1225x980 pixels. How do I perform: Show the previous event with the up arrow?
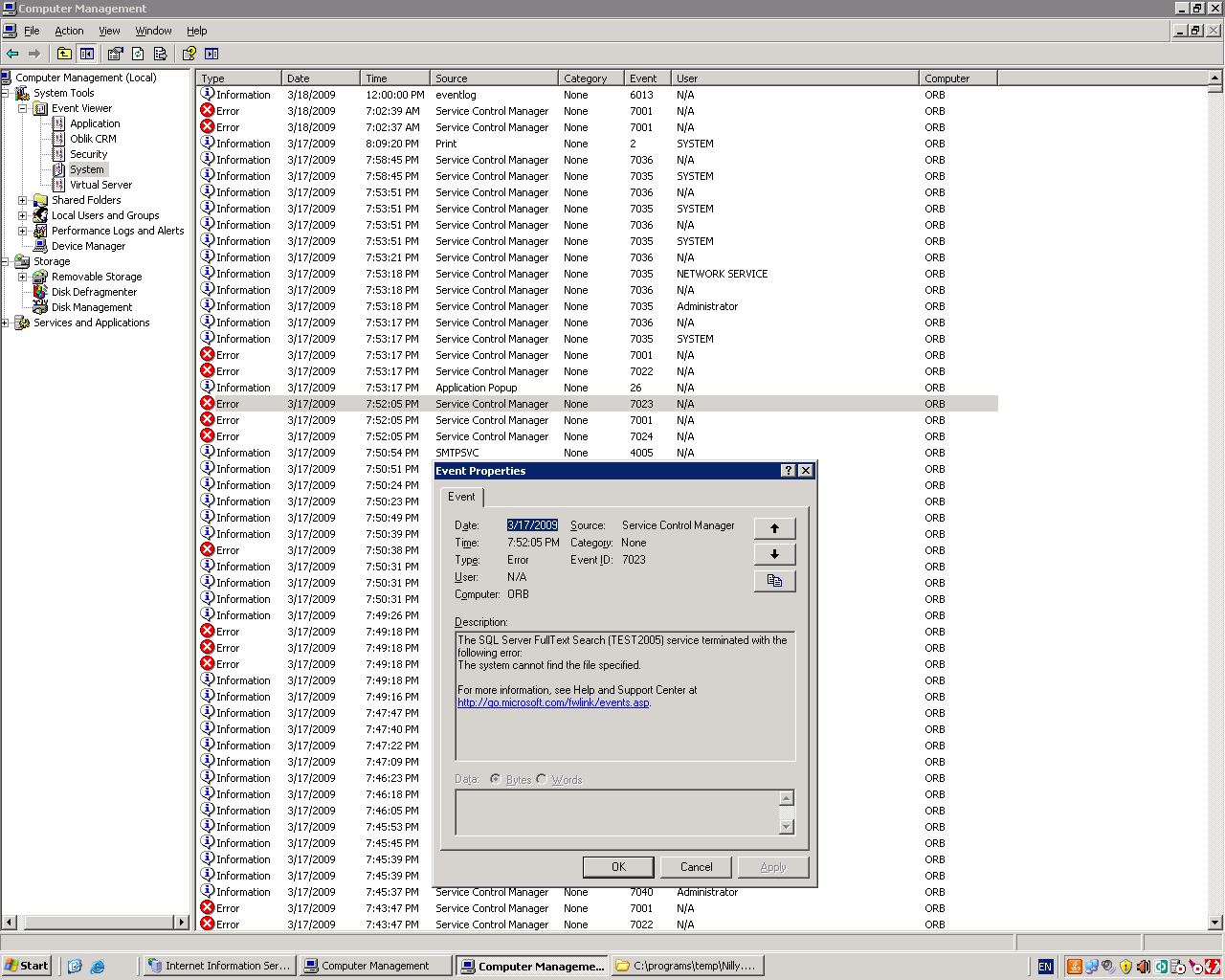click(775, 528)
